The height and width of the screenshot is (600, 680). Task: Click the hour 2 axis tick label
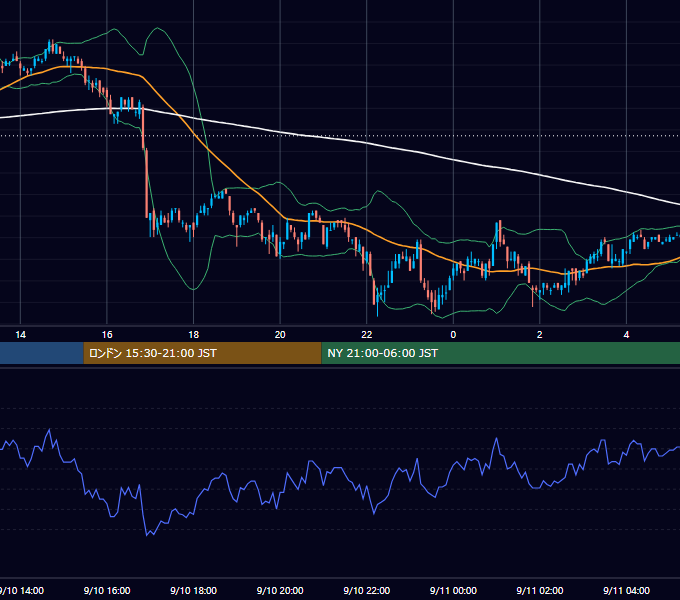point(539,335)
